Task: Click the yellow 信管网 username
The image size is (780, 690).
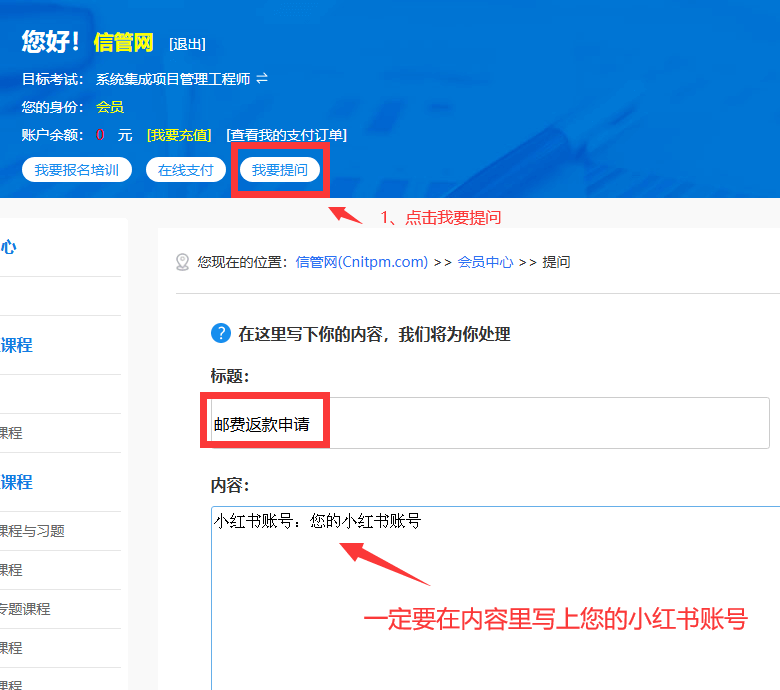Action: point(123,42)
